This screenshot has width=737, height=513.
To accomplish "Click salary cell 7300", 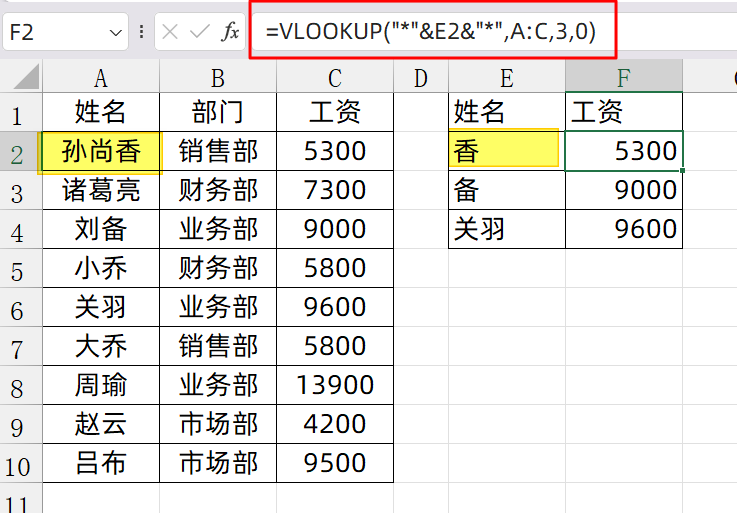I will point(335,190).
